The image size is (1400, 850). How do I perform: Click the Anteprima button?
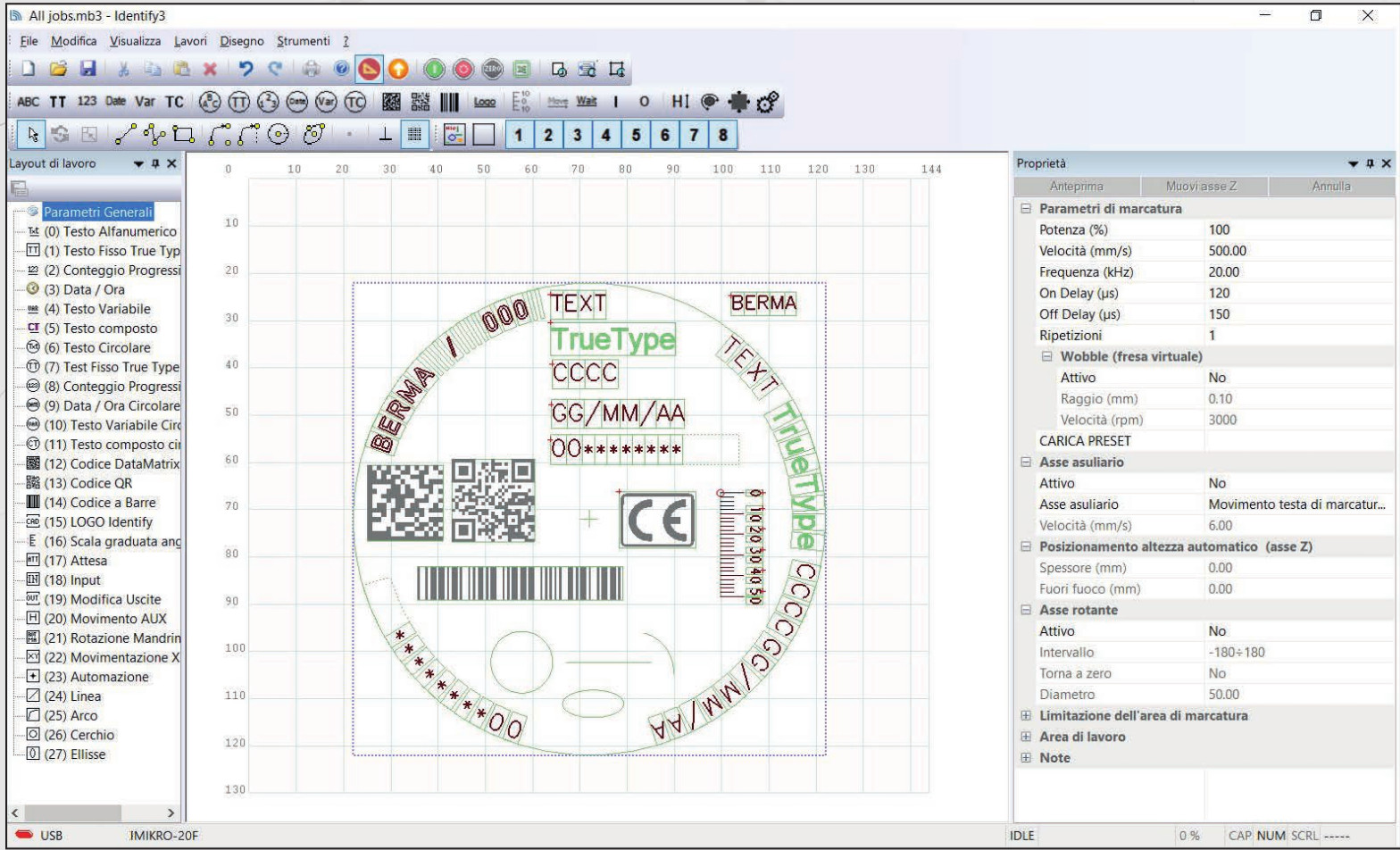[1076, 187]
